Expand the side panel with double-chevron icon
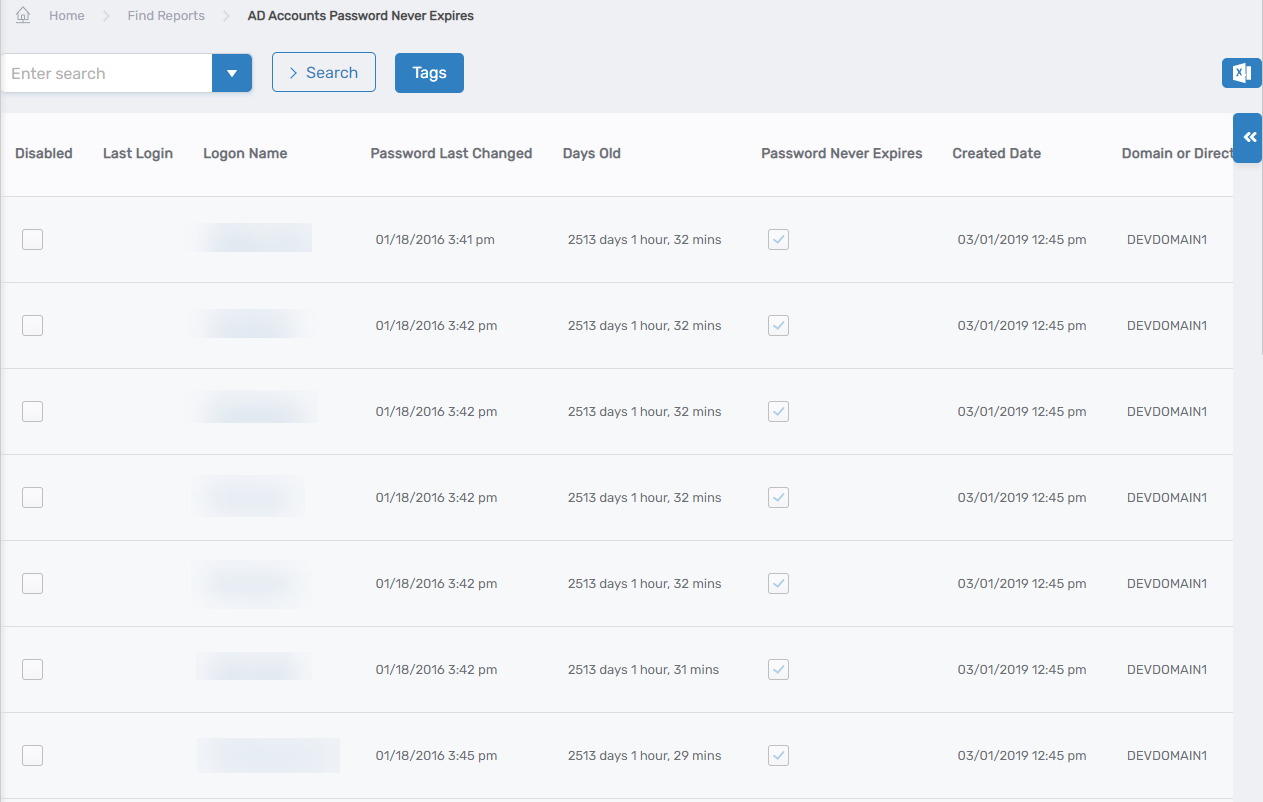 (1248, 138)
